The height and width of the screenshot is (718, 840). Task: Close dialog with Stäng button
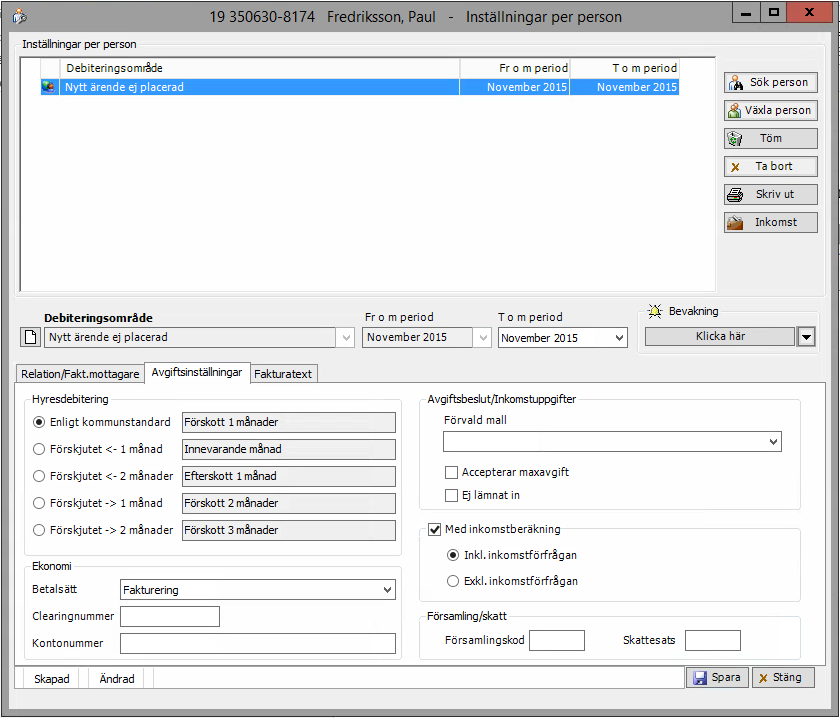pyautogui.click(x=783, y=677)
